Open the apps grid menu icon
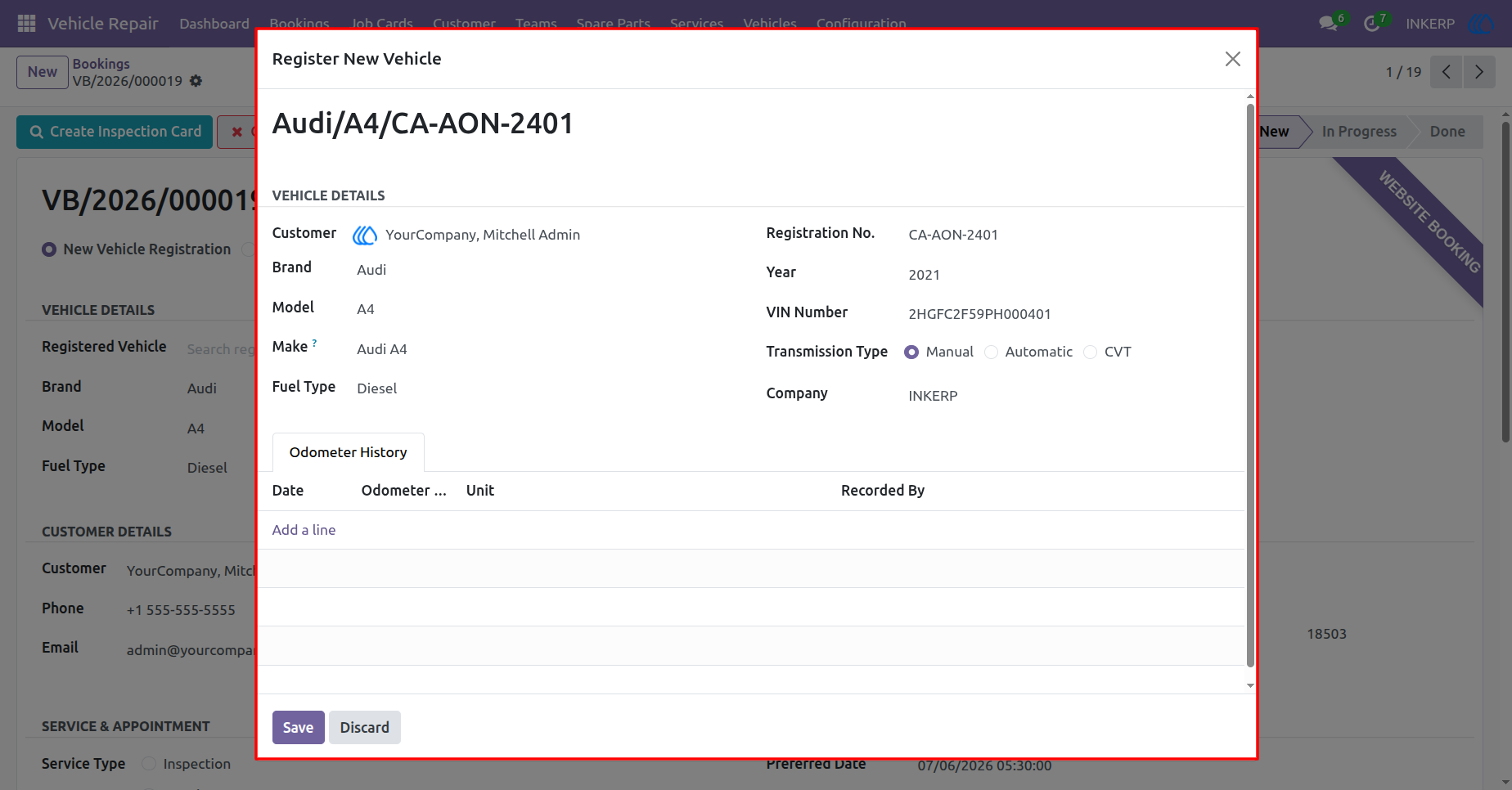 click(26, 24)
